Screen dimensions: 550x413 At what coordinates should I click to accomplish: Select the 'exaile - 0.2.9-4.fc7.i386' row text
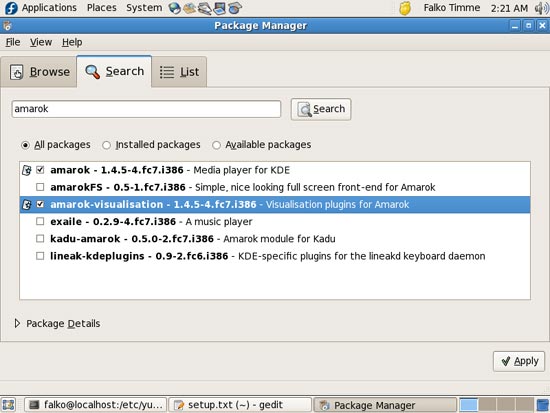click(113, 222)
